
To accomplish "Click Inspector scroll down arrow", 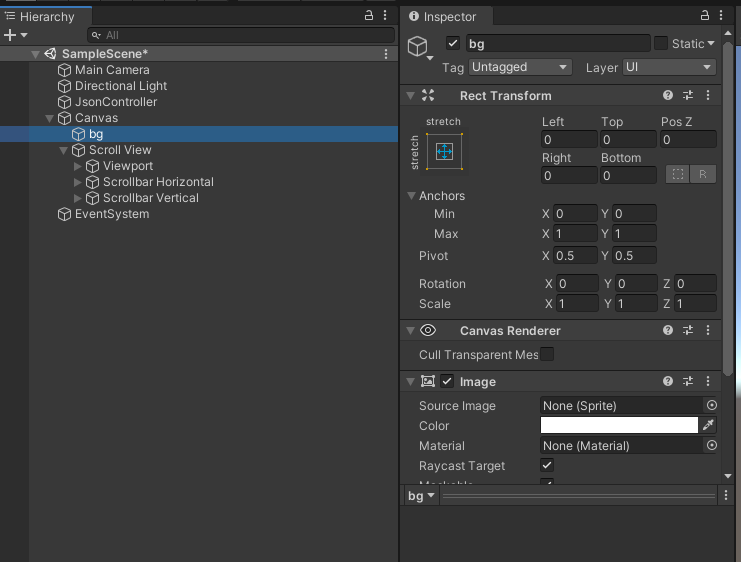I will 728,476.
